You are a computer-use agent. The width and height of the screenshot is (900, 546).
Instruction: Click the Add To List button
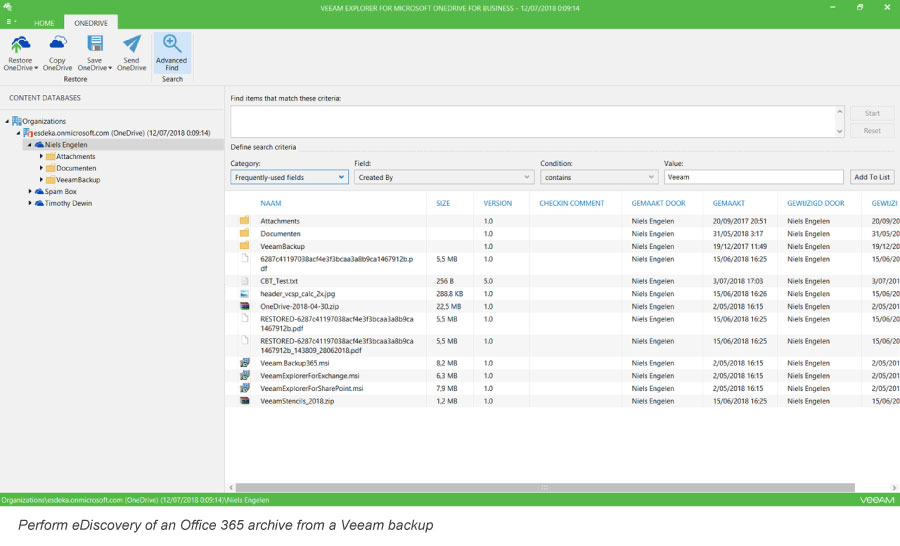click(872, 177)
